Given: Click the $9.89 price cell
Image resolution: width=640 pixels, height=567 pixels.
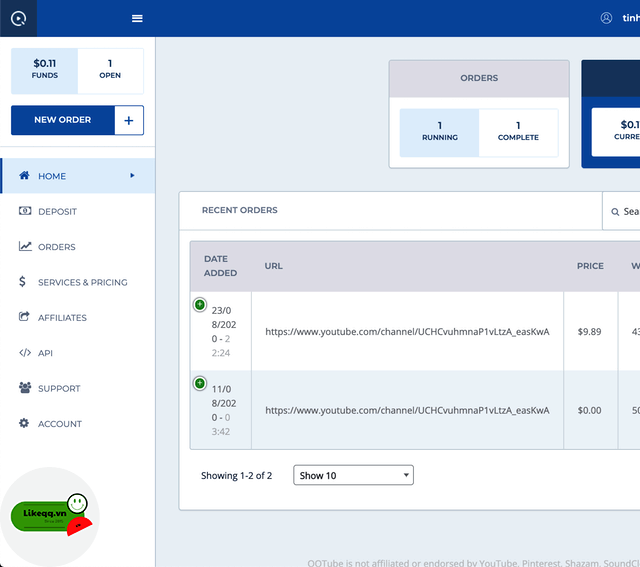Looking at the screenshot, I should tap(589, 332).
